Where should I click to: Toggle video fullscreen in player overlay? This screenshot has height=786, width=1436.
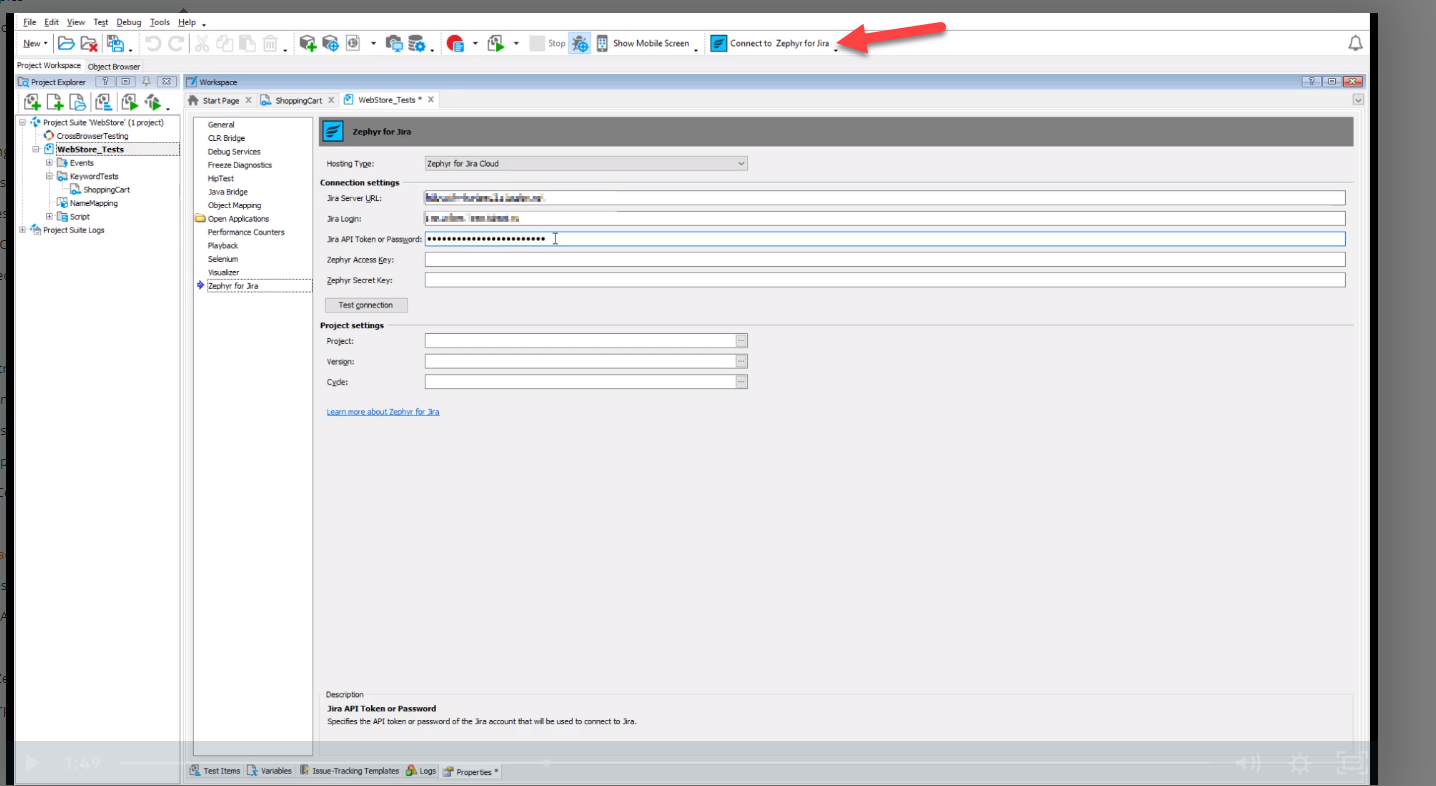pyautogui.click(x=1351, y=763)
